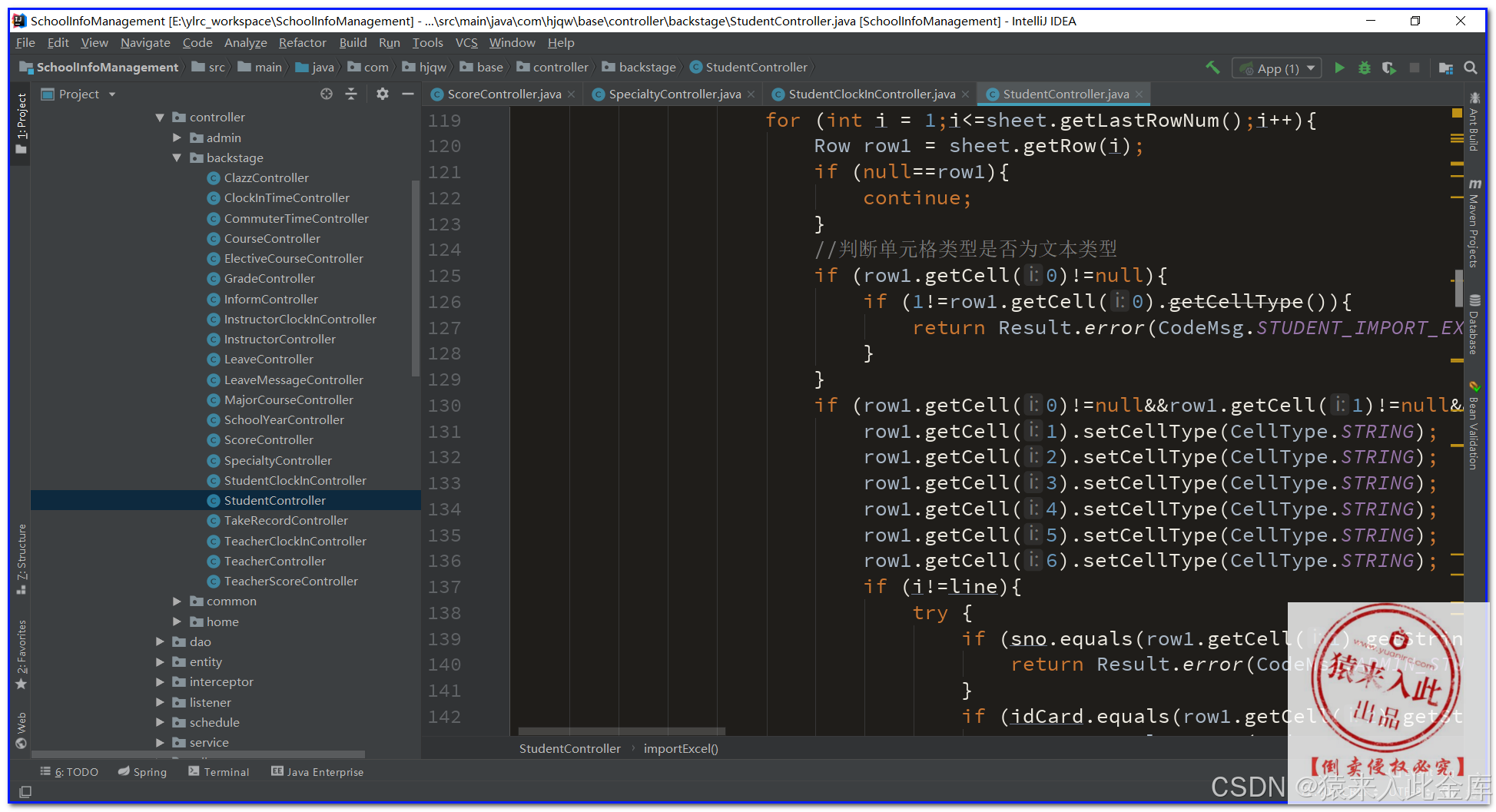The width and height of the screenshot is (1496, 812).
Task: Click the Stop process square icon
Action: [1414, 68]
